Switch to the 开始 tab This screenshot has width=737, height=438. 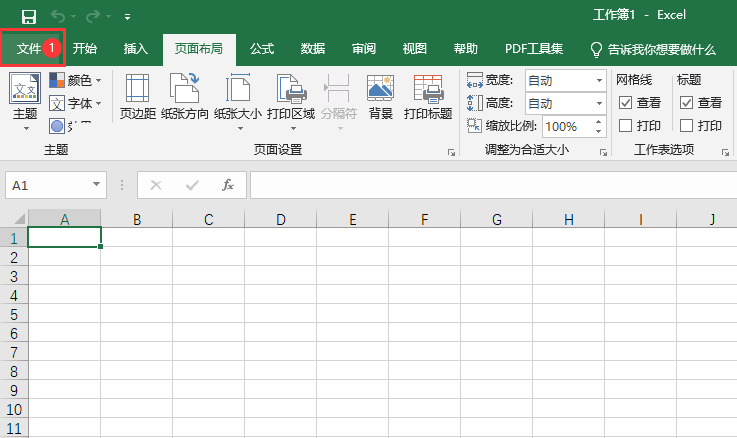click(x=85, y=48)
